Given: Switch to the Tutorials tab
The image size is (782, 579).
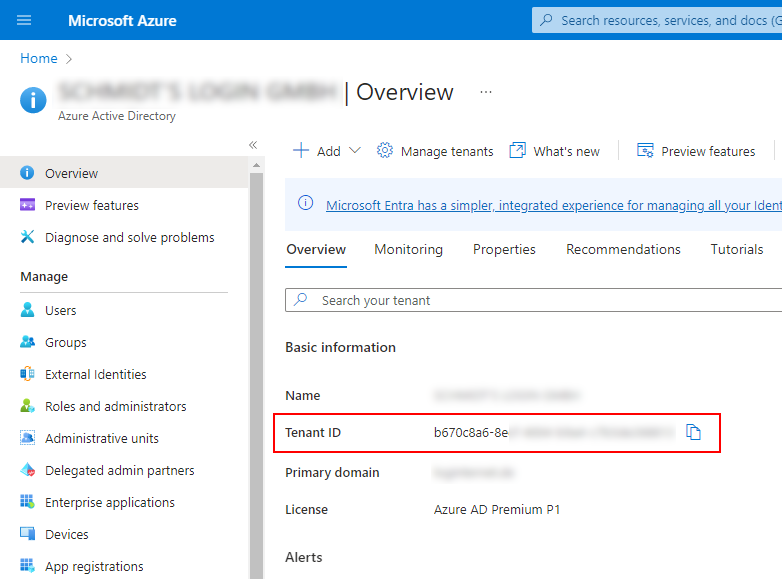Looking at the screenshot, I should [x=737, y=249].
